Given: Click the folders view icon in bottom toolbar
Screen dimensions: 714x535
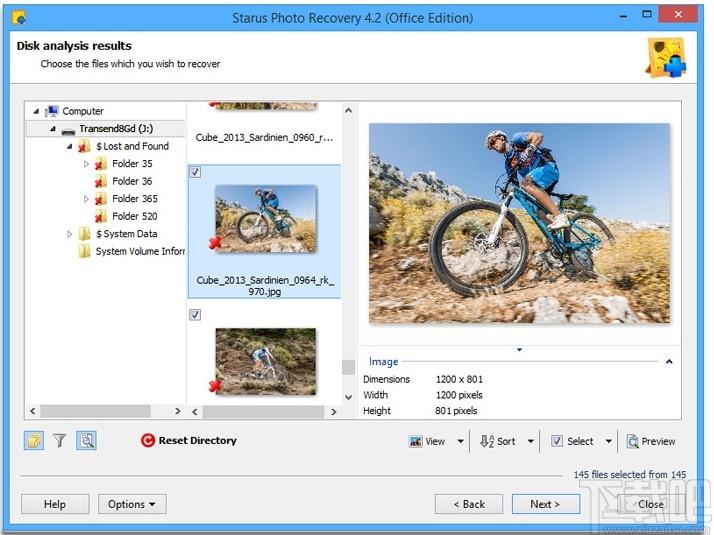Looking at the screenshot, I should [34, 440].
